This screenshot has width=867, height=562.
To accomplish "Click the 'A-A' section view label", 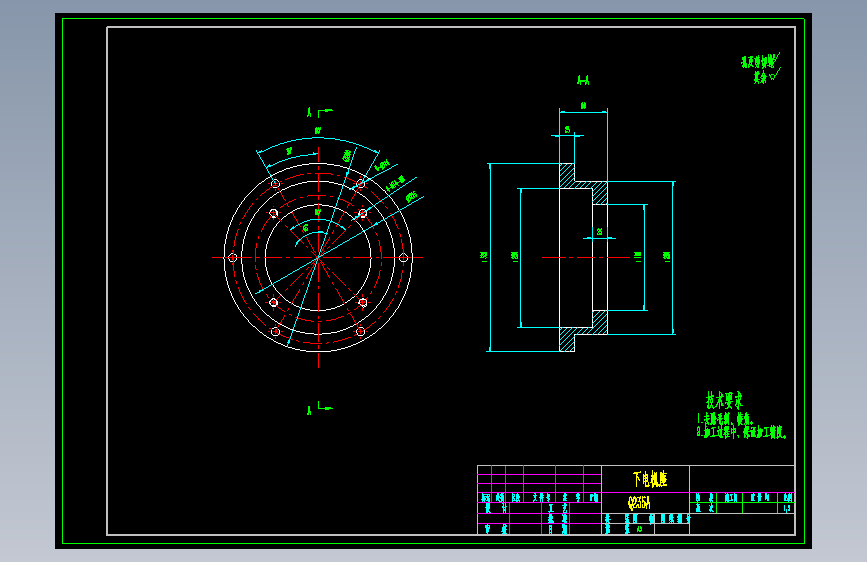I will (583, 80).
